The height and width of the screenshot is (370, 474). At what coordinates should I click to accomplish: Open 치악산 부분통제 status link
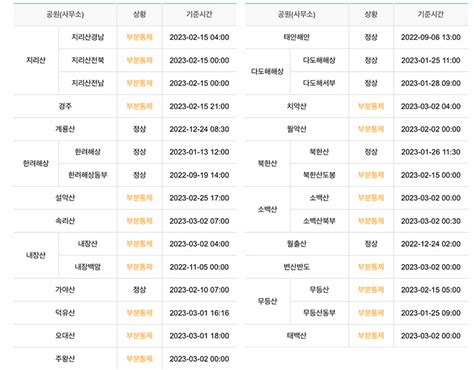point(371,106)
